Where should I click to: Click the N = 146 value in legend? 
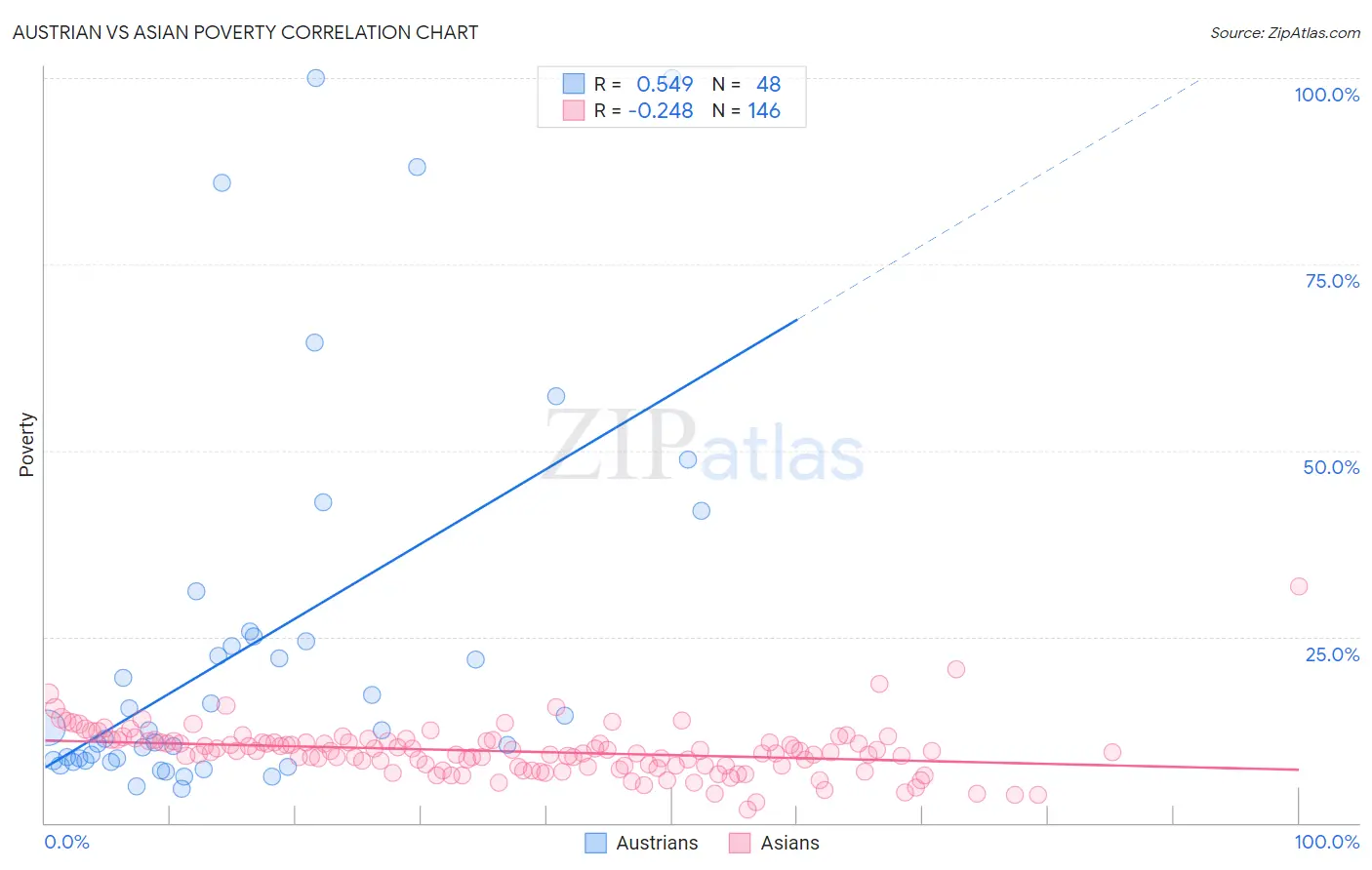click(747, 110)
